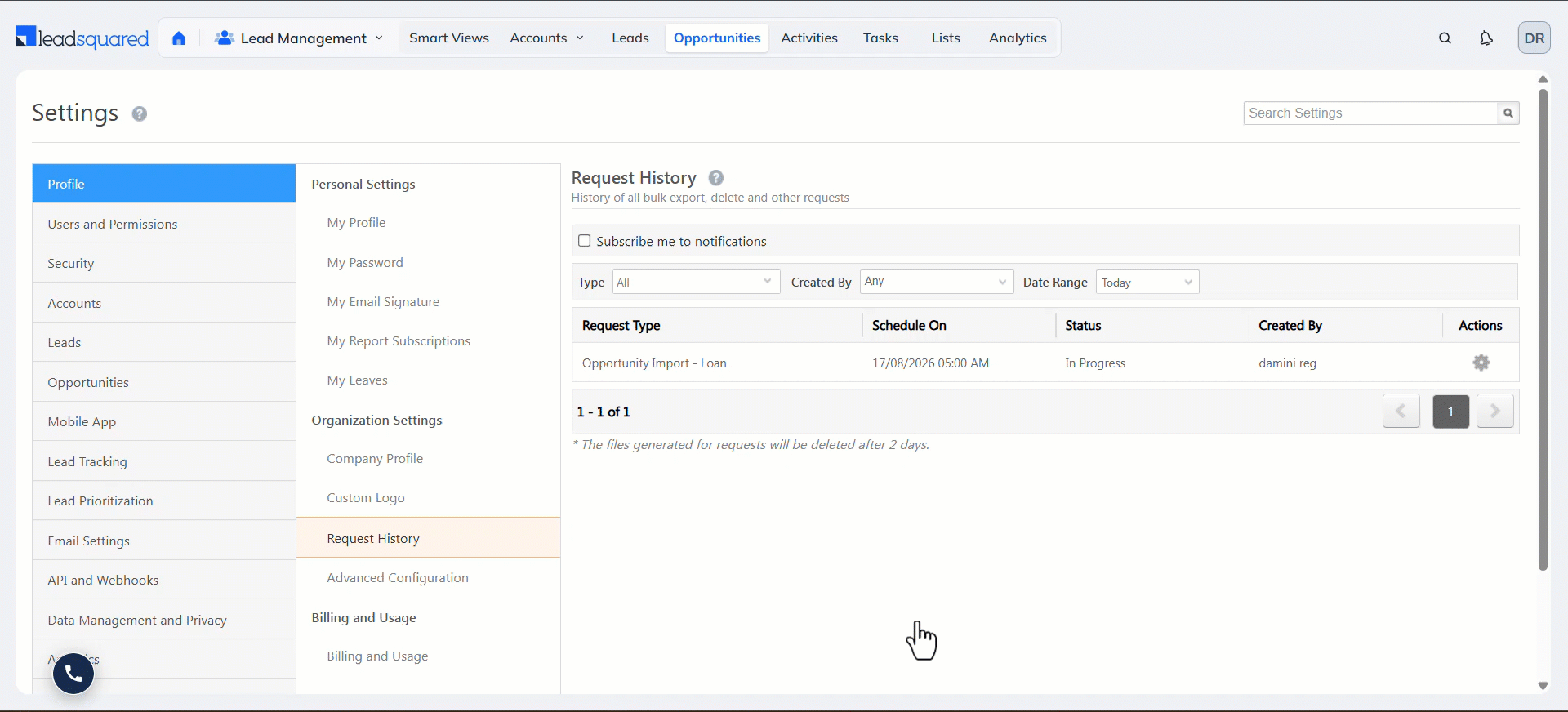Open Billing and Usage link
The width and height of the screenshot is (1568, 712).
click(x=377, y=656)
